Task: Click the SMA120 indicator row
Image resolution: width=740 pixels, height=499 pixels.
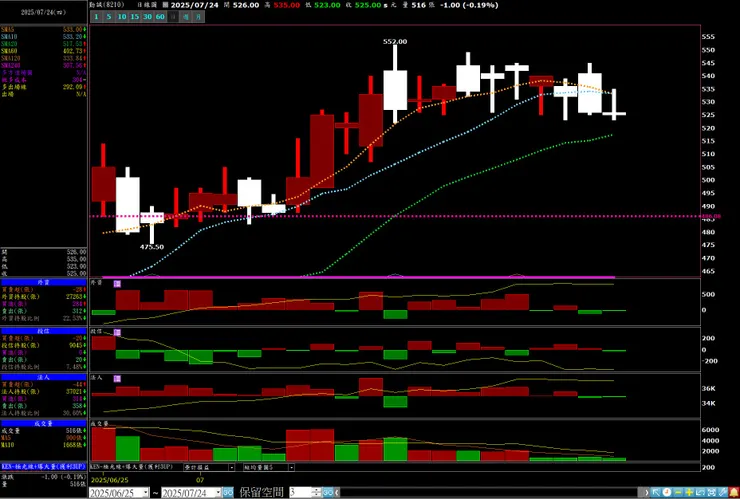Action: click(x=43, y=58)
